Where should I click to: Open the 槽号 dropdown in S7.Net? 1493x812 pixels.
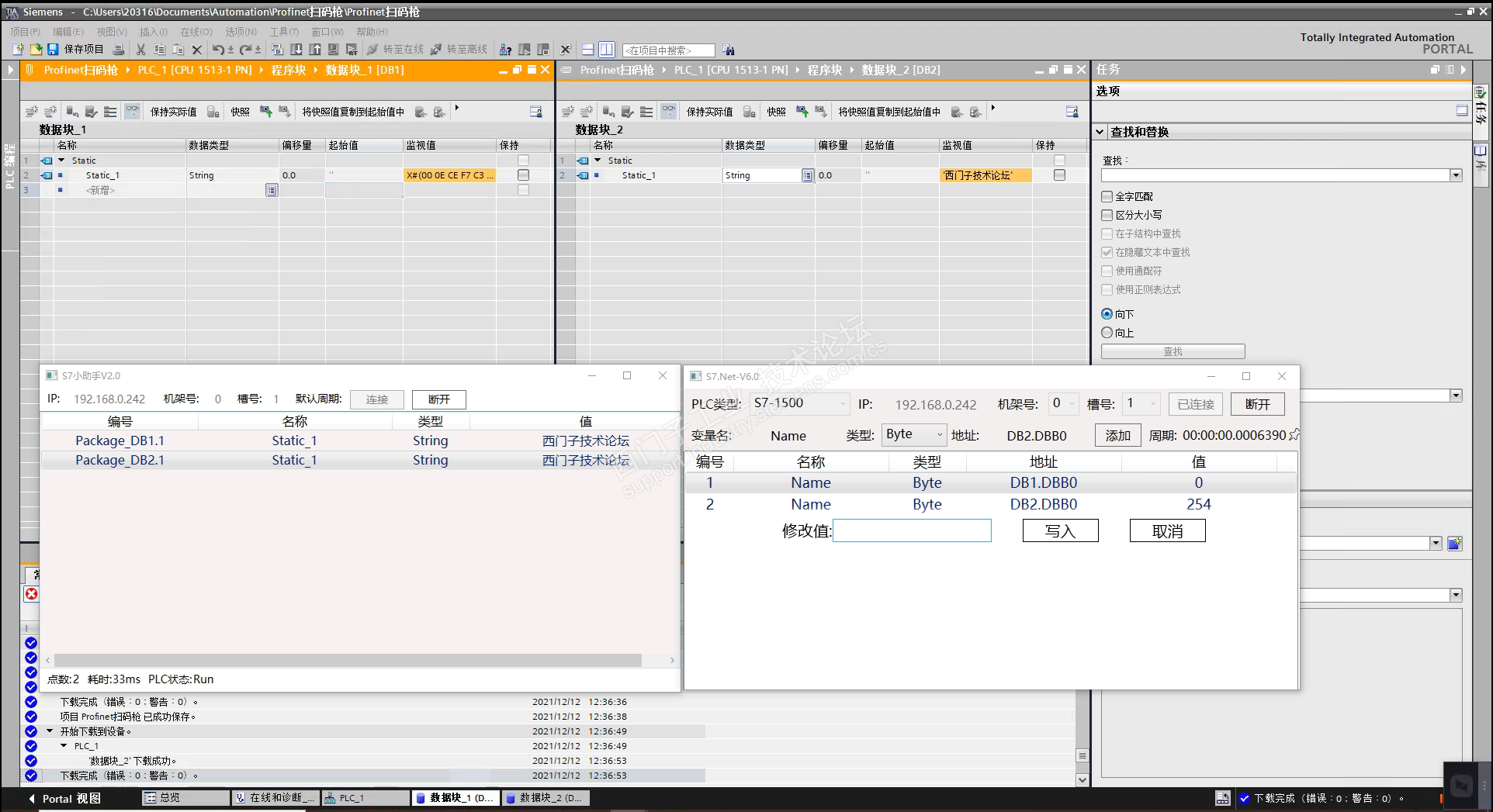coord(1141,403)
